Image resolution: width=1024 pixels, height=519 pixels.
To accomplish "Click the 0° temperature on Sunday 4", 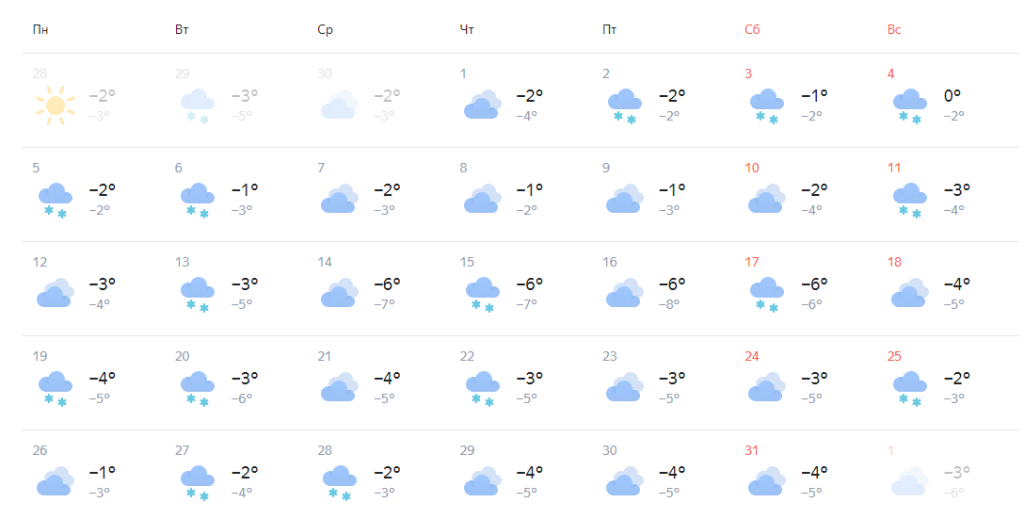I will click(x=952, y=96).
